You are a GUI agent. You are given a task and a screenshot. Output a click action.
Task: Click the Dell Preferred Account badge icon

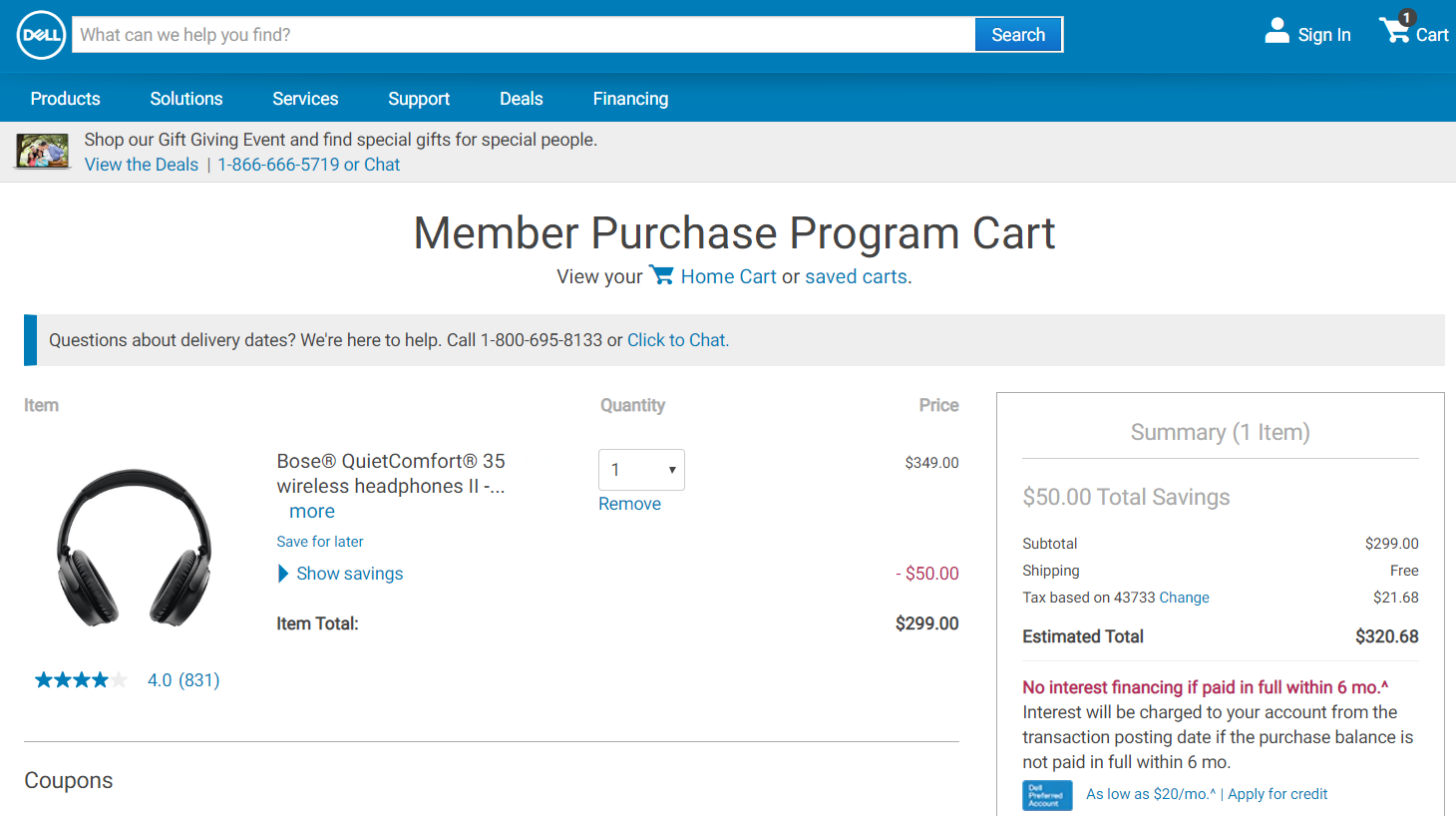coord(1046,795)
